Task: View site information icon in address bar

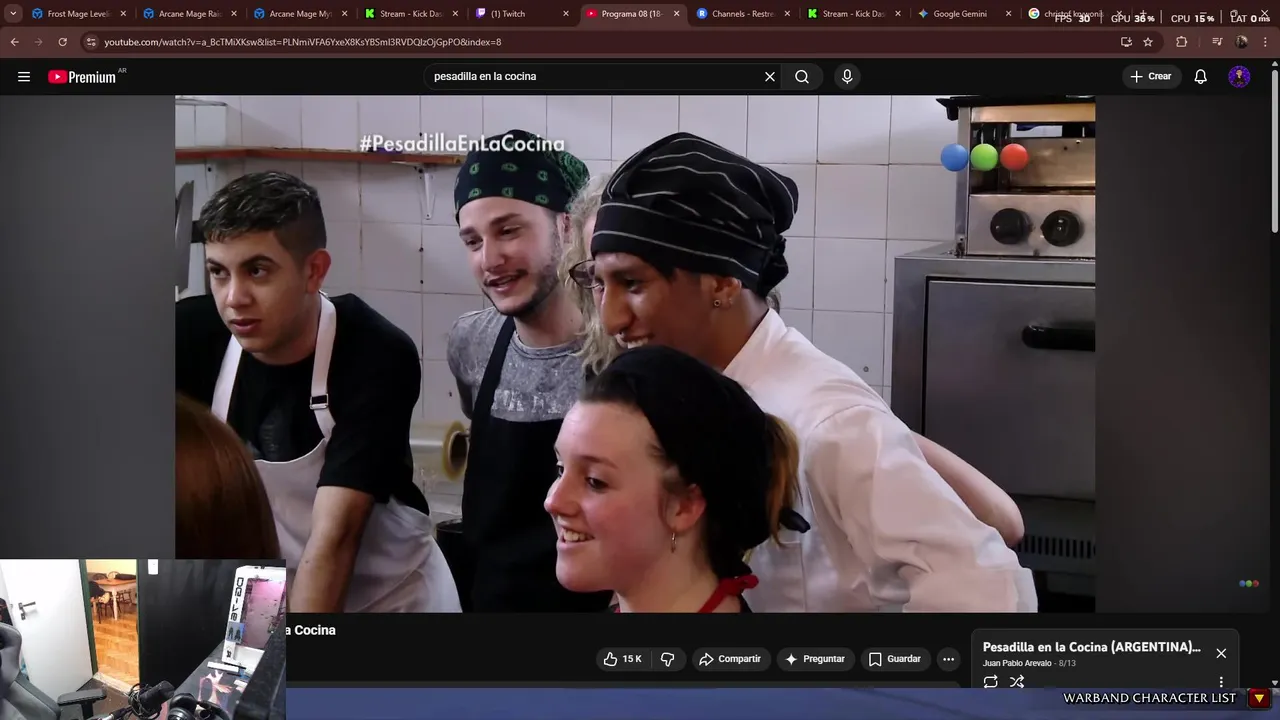Action: click(x=91, y=42)
